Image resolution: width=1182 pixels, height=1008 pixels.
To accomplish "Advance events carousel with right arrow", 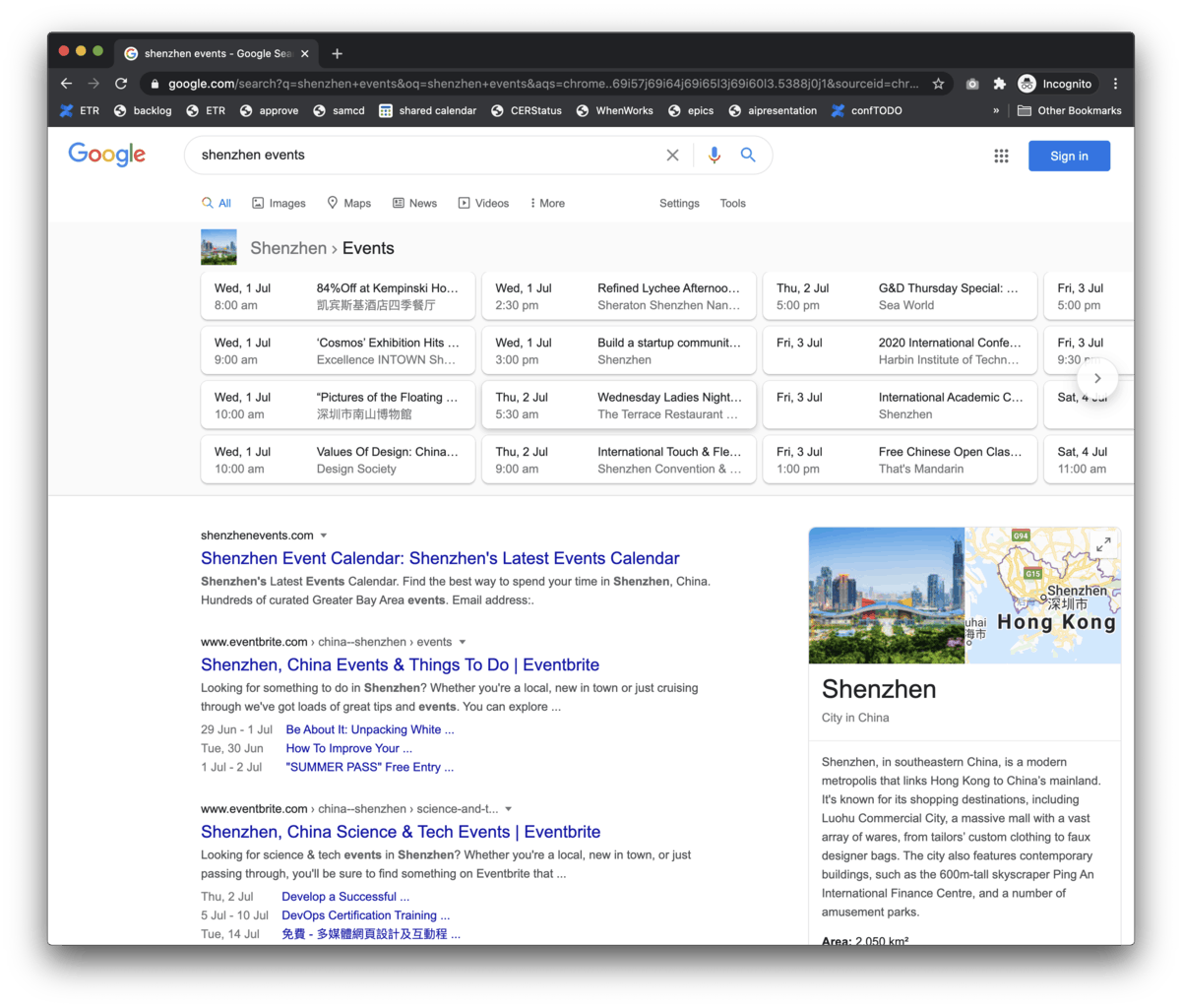I will pyautogui.click(x=1097, y=378).
